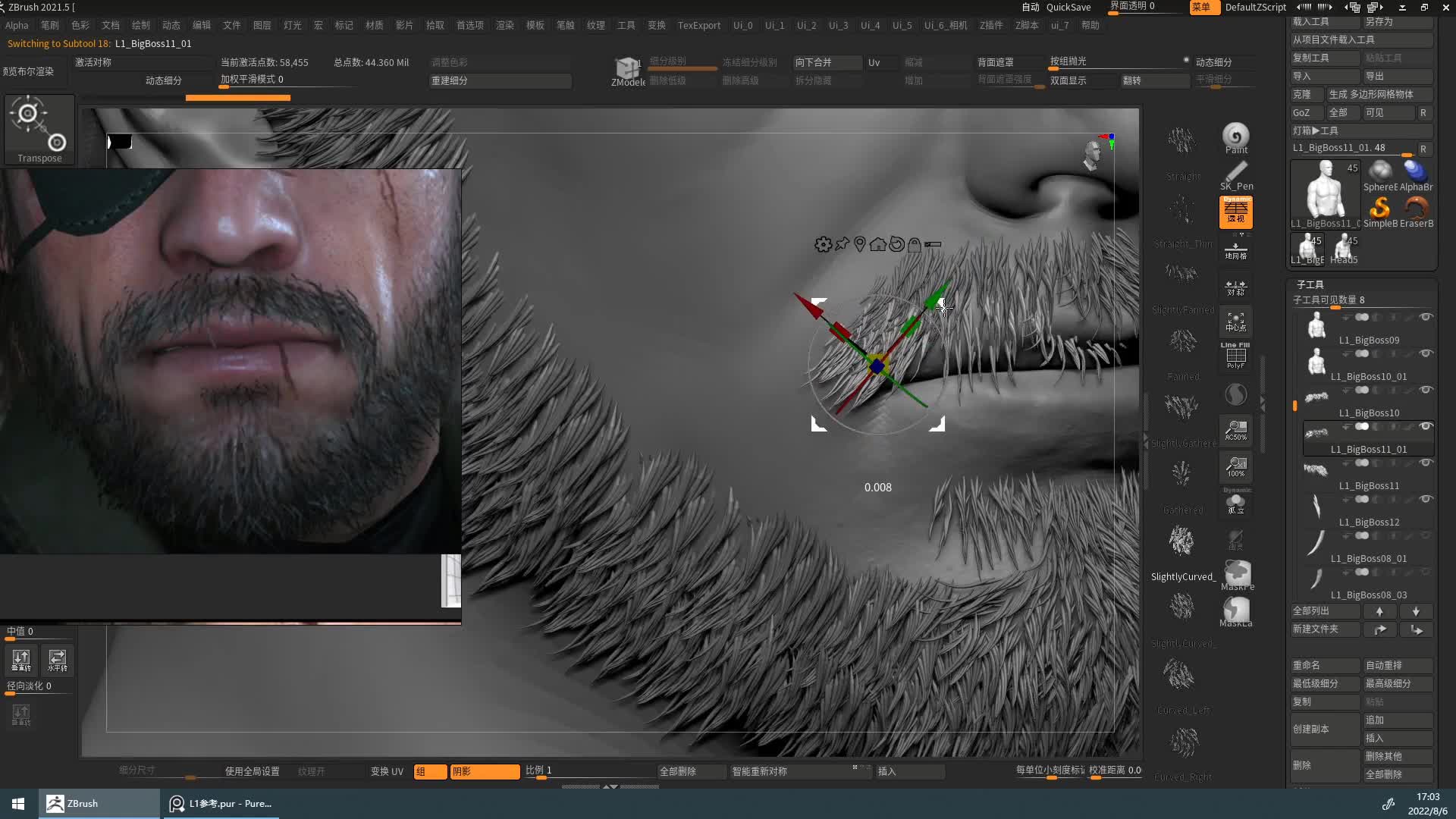Open Windows Start menu
This screenshot has width=1456, height=819.
(18, 804)
